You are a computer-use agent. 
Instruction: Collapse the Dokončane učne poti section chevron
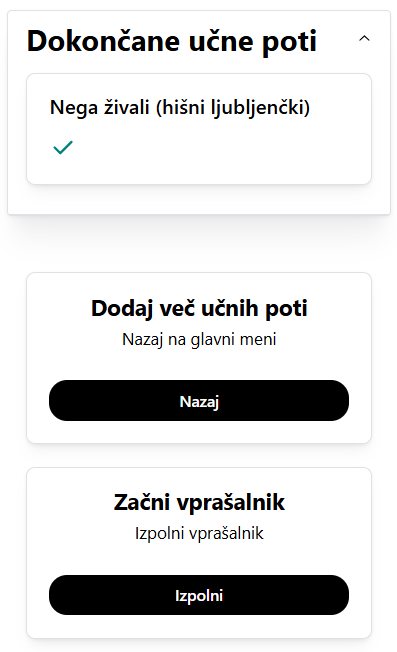pyautogui.click(x=364, y=39)
